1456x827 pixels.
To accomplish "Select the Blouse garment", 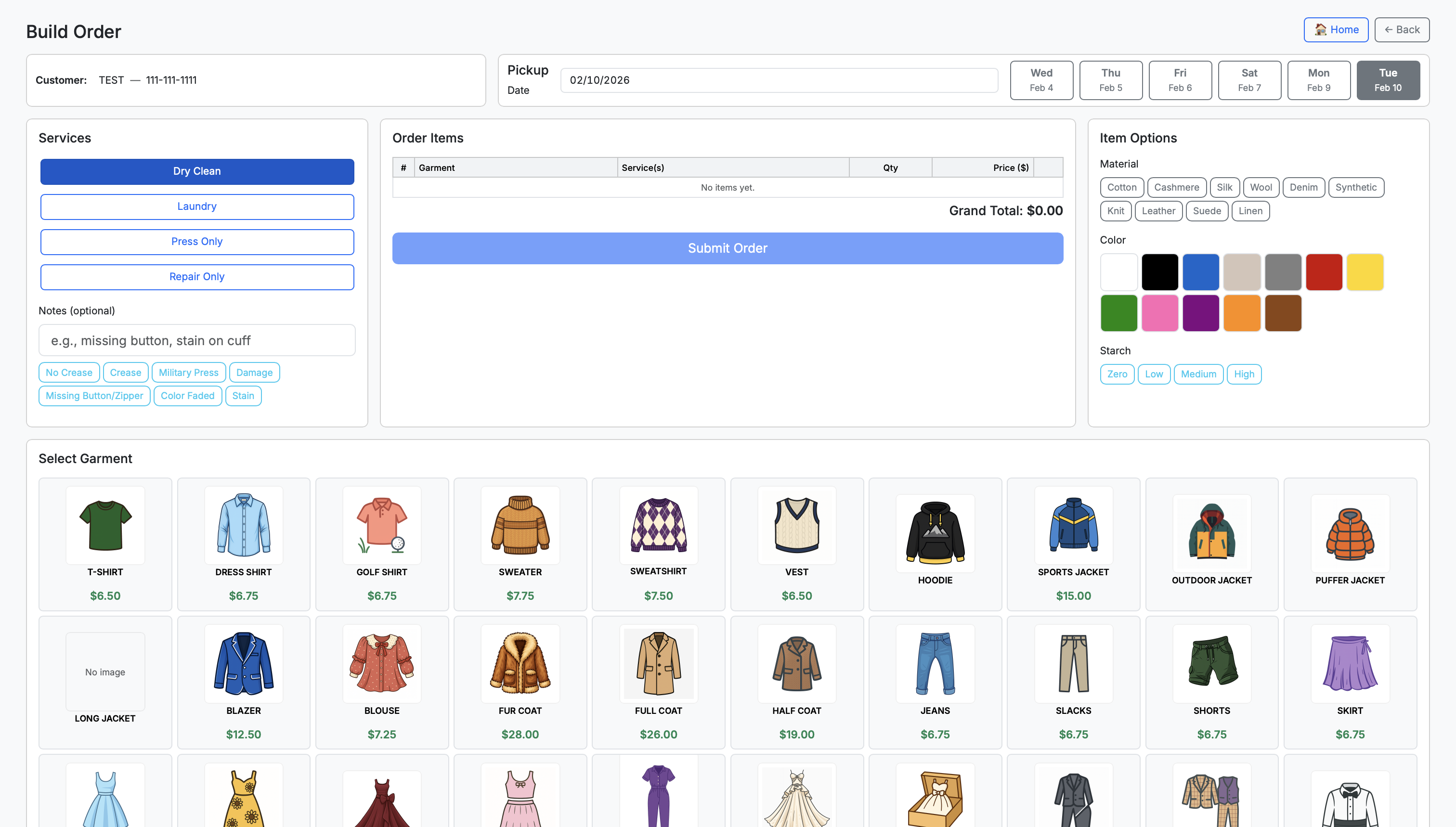I will pyautogui.click(x=382, y=682).
